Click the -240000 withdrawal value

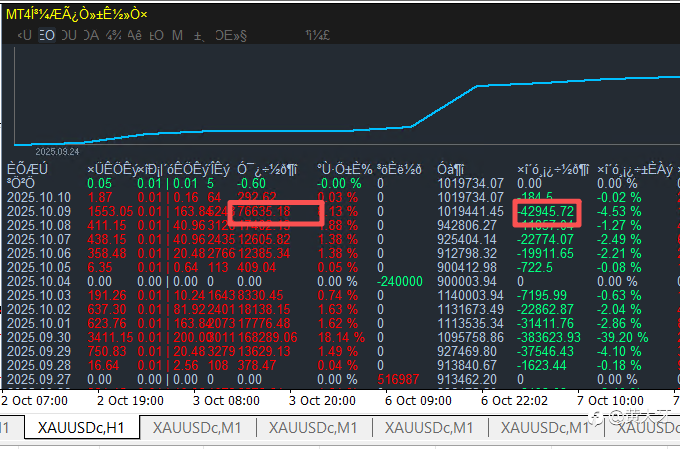click(399, 281)
